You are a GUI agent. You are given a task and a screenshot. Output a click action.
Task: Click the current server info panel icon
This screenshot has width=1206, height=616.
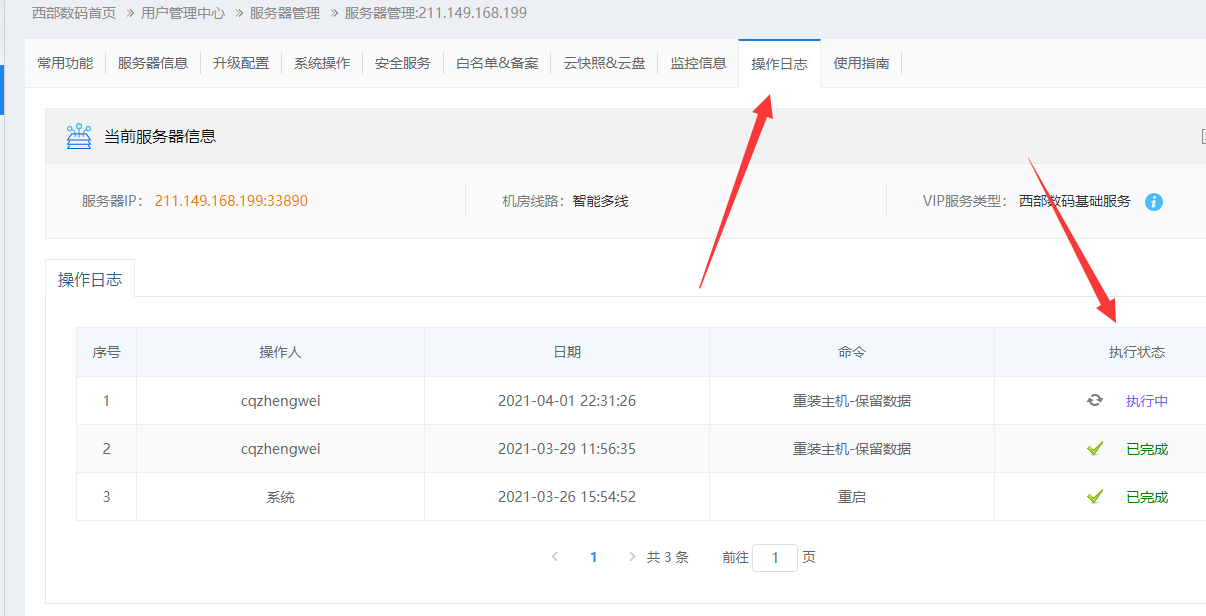[79, 137]
